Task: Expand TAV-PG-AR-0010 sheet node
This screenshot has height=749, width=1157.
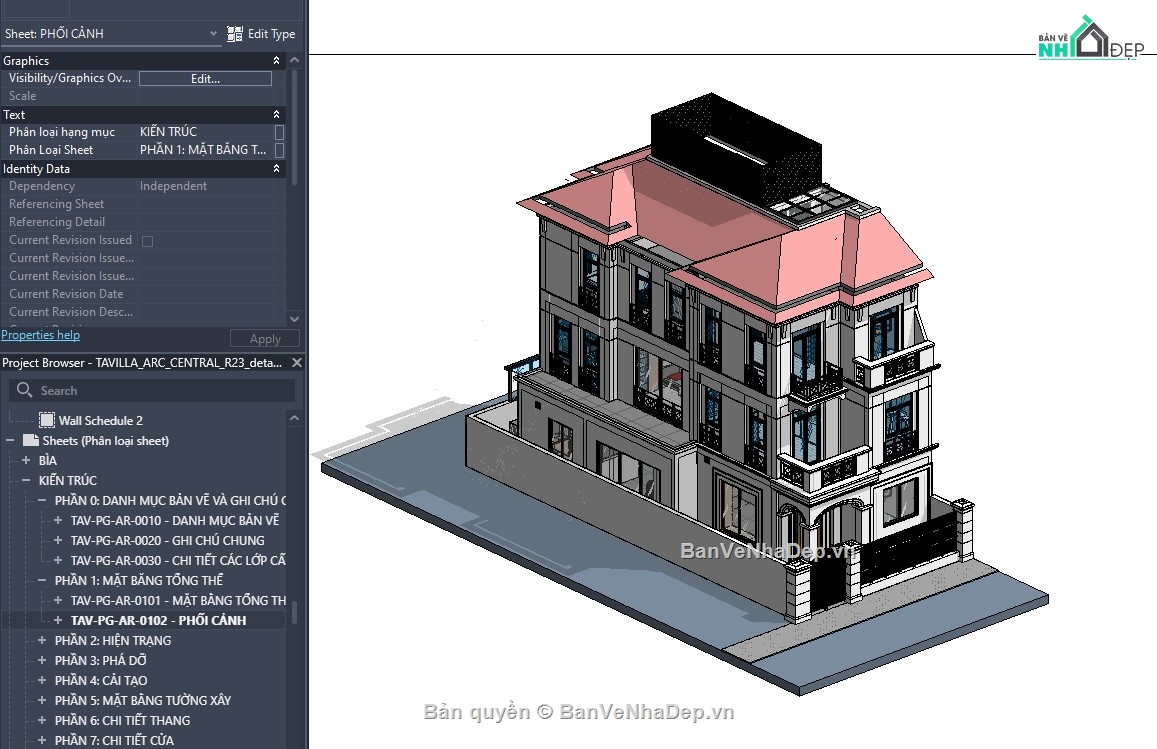Action: pyautogui.click(x=58, y=520)
